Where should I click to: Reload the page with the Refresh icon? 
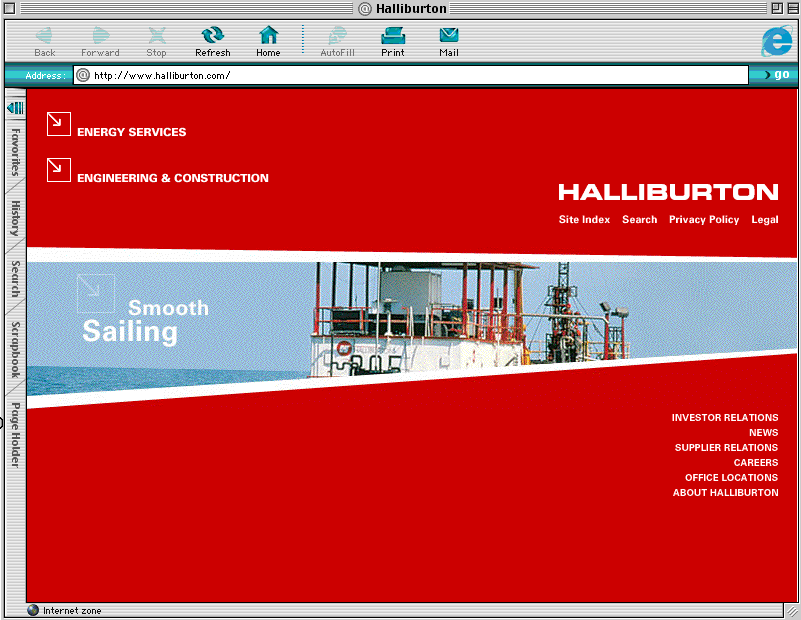pyautogui.click(x=213, y=35)
